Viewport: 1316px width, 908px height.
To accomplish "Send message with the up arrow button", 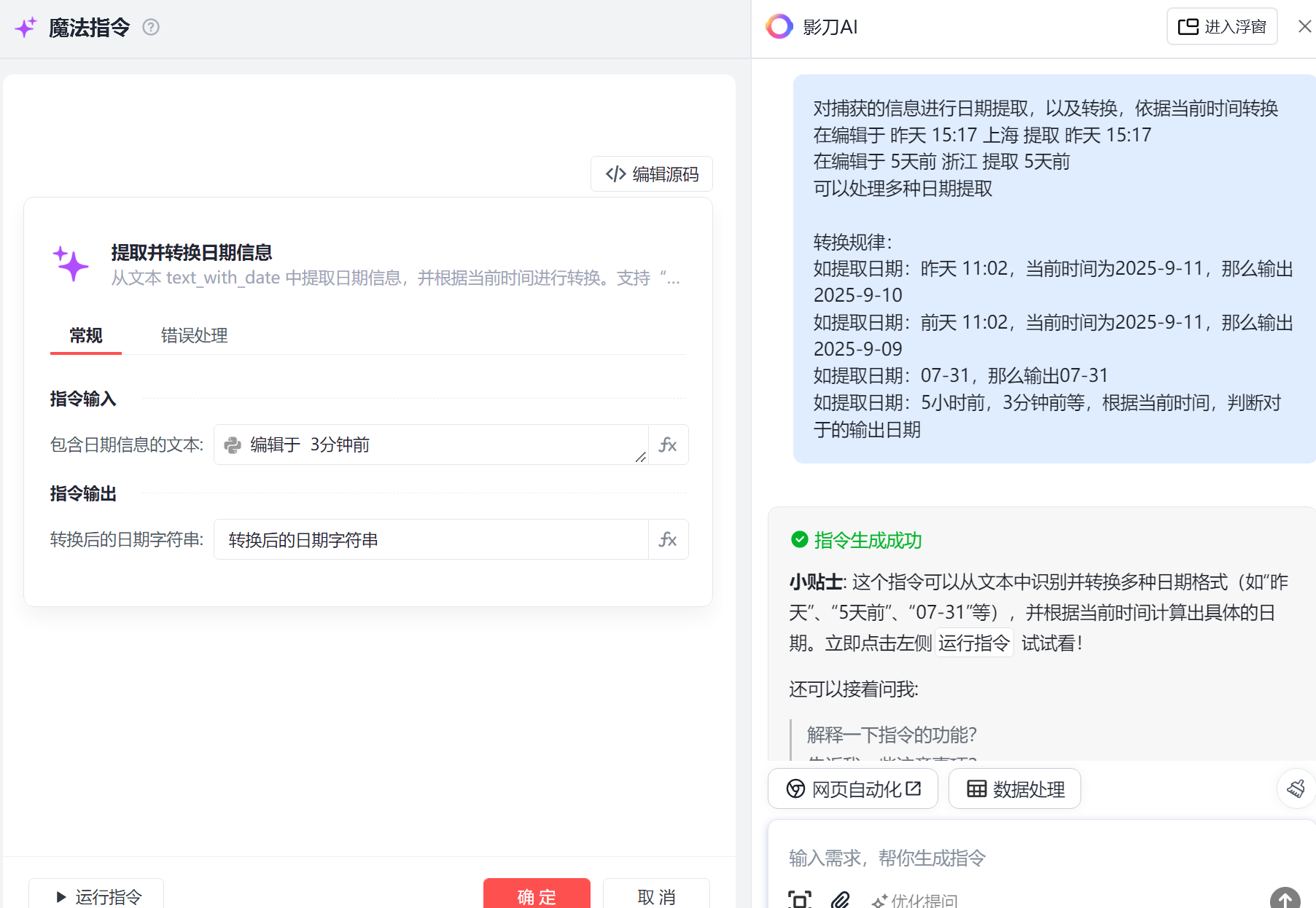I will [1285, 899].
